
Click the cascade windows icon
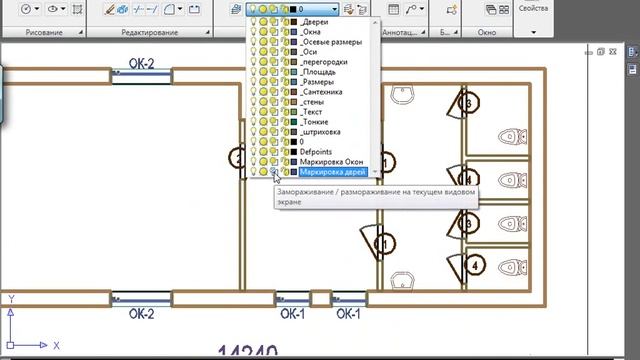pyautogui.click(x=491, y=9)
